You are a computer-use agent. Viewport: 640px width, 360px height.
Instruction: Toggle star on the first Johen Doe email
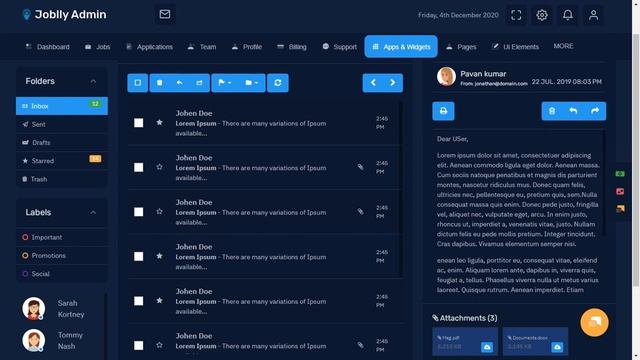pos(159,122)
